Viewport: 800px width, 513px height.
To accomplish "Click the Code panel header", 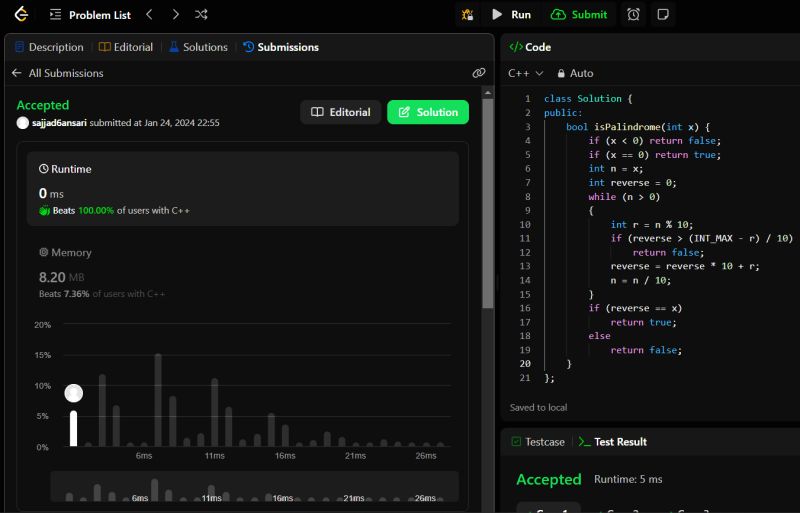I will click(530, 47).
